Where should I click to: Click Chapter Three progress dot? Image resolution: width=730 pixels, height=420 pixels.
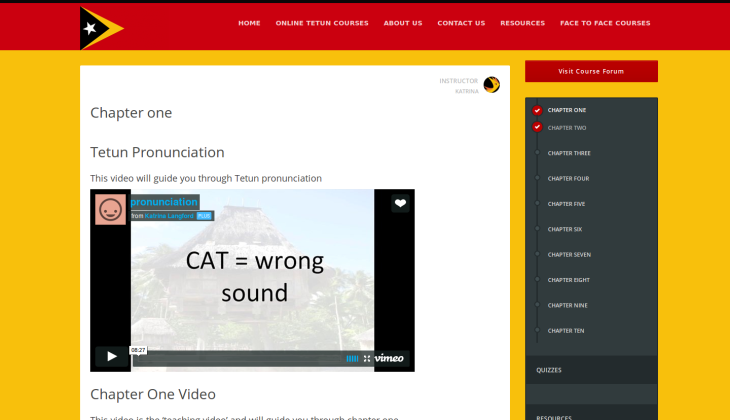pos(537,152)
